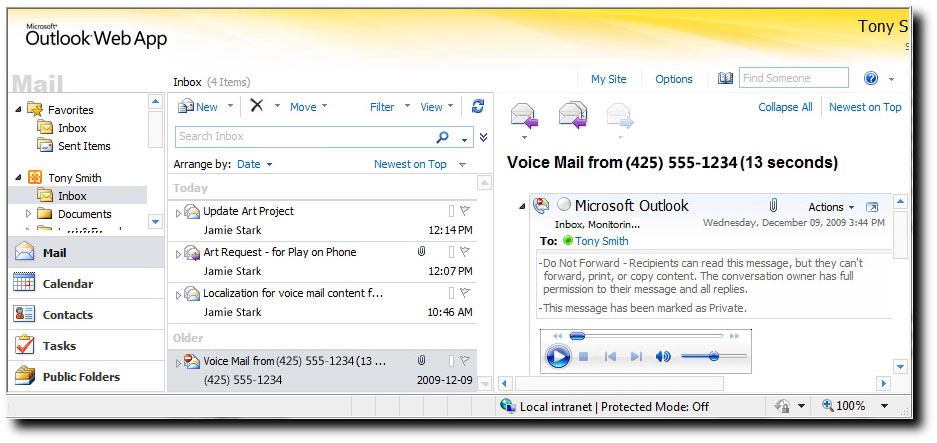Click the New message icon
Image resolution: width=937 pixels, height=443 pixels.
186,106
